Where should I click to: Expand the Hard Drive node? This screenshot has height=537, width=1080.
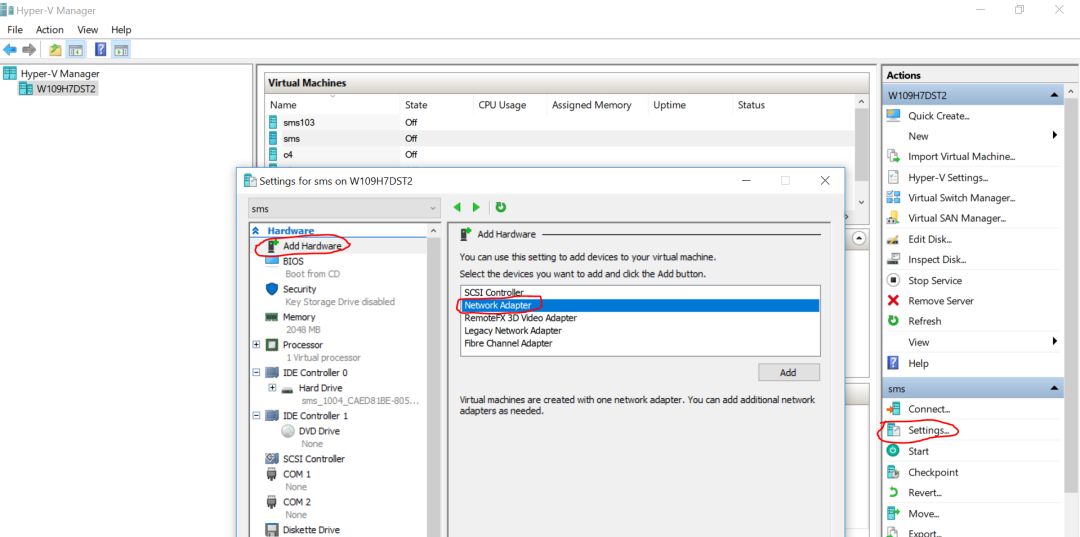pos(272,388)
